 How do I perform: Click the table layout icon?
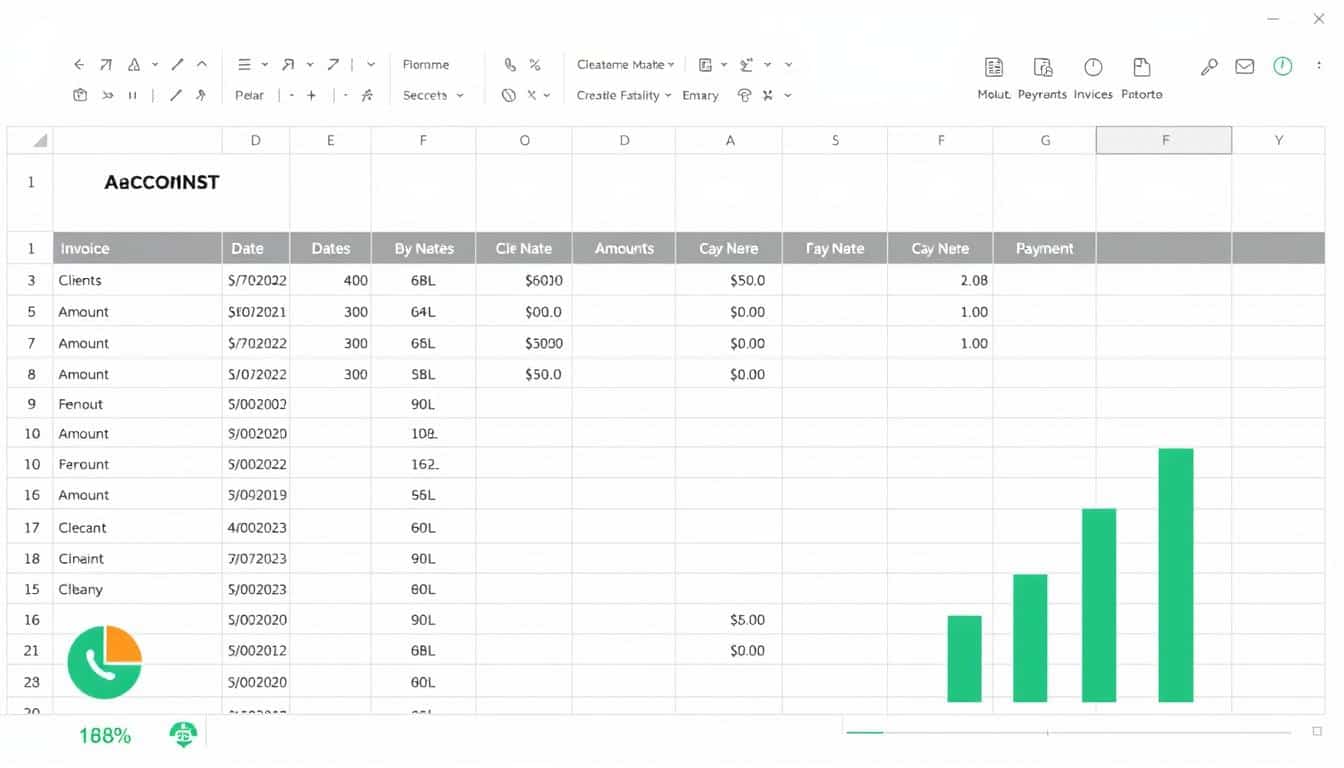point(705,64)
